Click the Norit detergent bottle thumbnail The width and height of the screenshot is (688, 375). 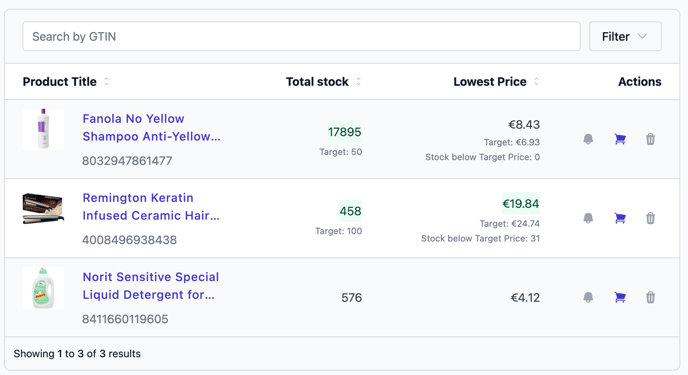coord(43,288)
